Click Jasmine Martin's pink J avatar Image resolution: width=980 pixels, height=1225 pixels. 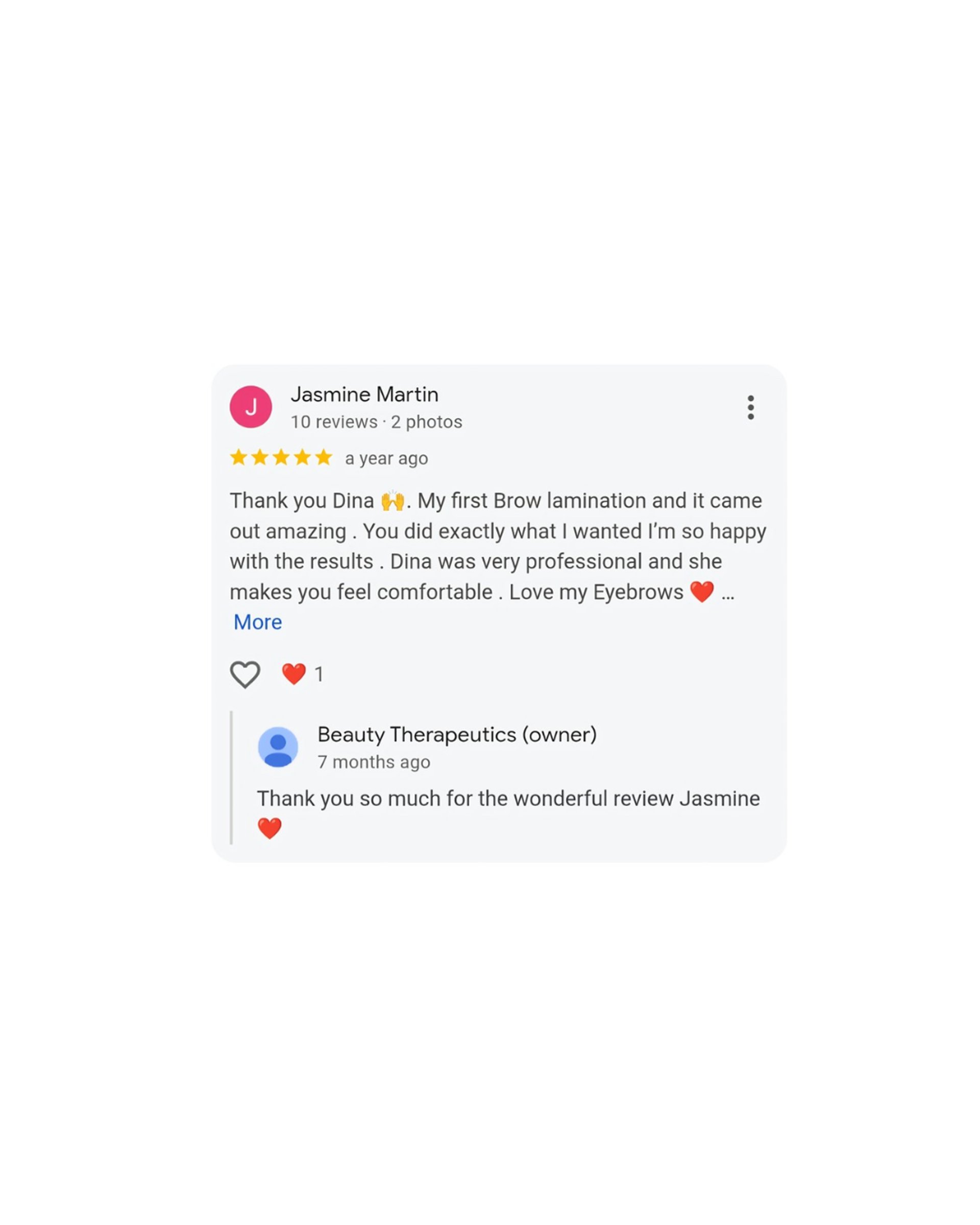(x=251, y=407)
